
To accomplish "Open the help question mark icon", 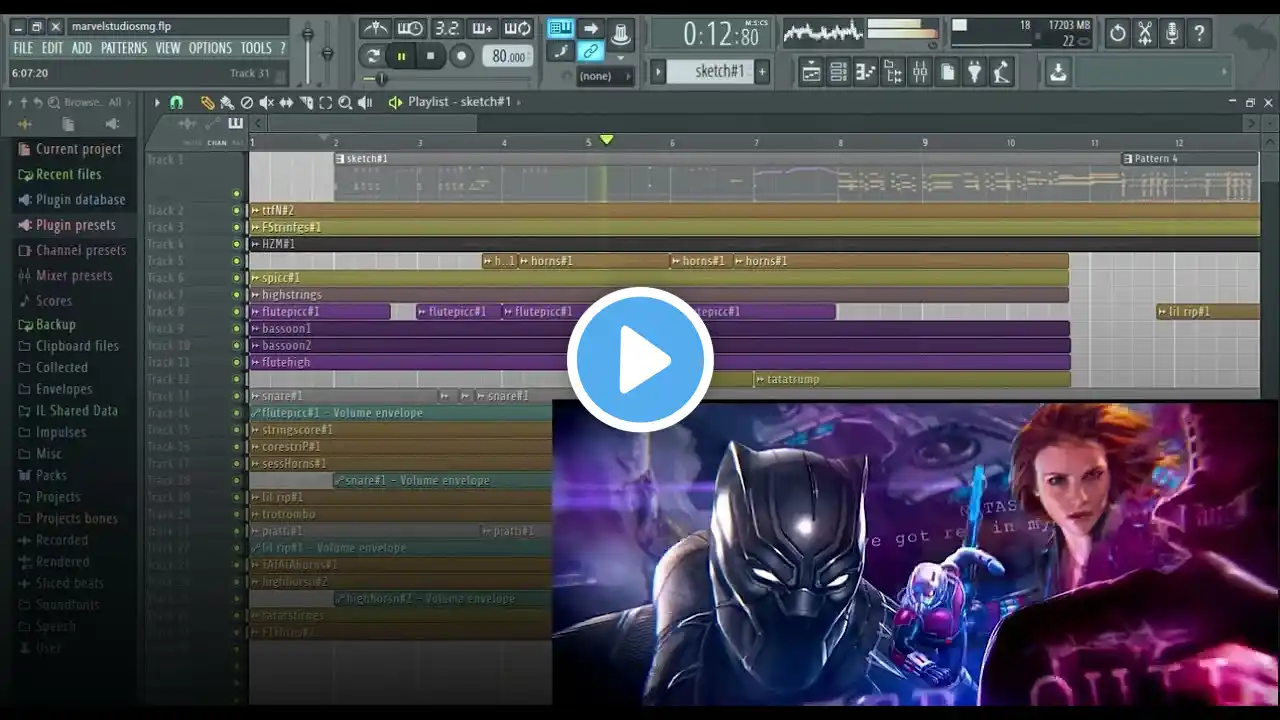I will (x=1200, y=33).
